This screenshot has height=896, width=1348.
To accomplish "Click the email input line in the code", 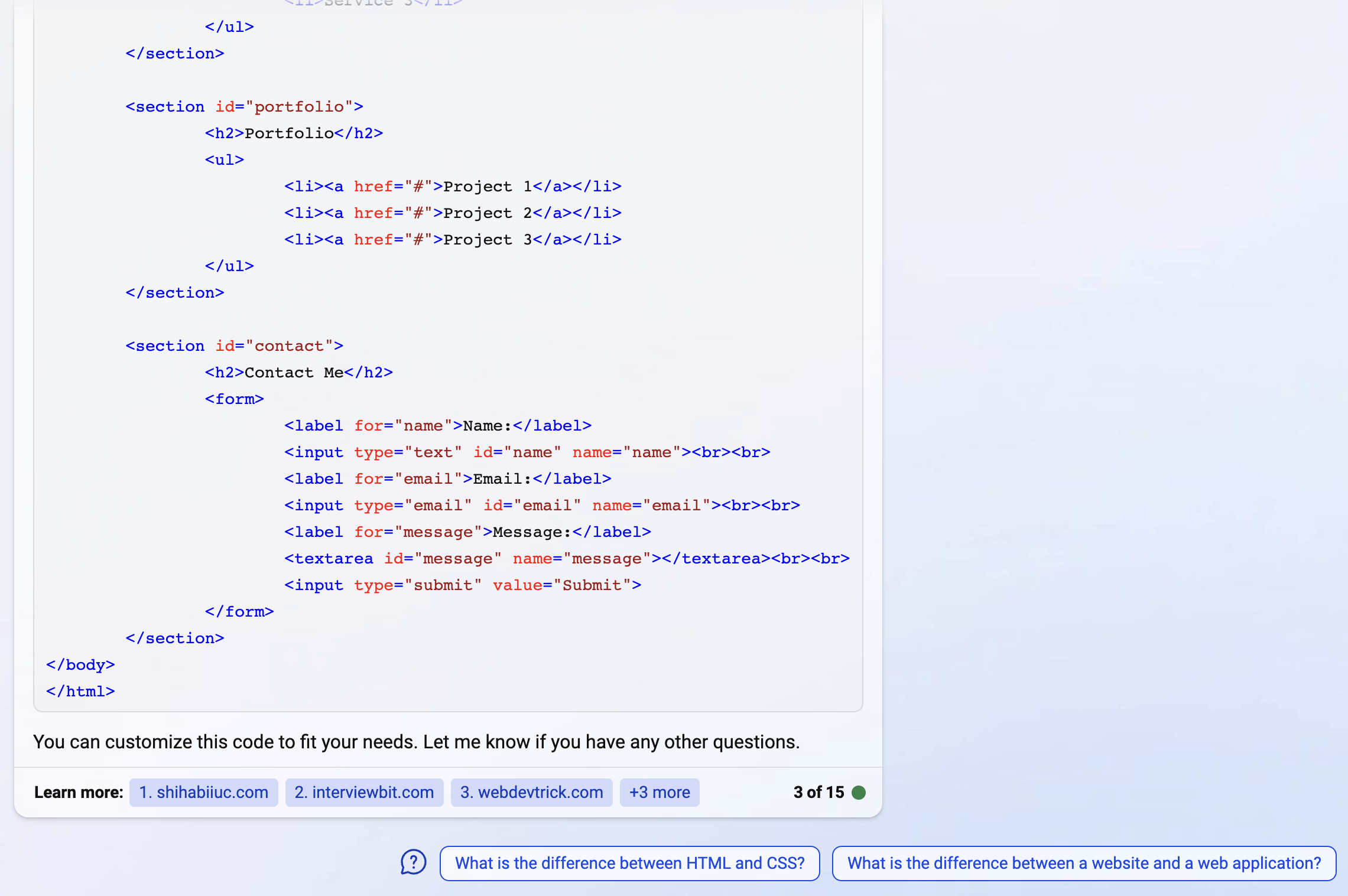I will (542, 505).
